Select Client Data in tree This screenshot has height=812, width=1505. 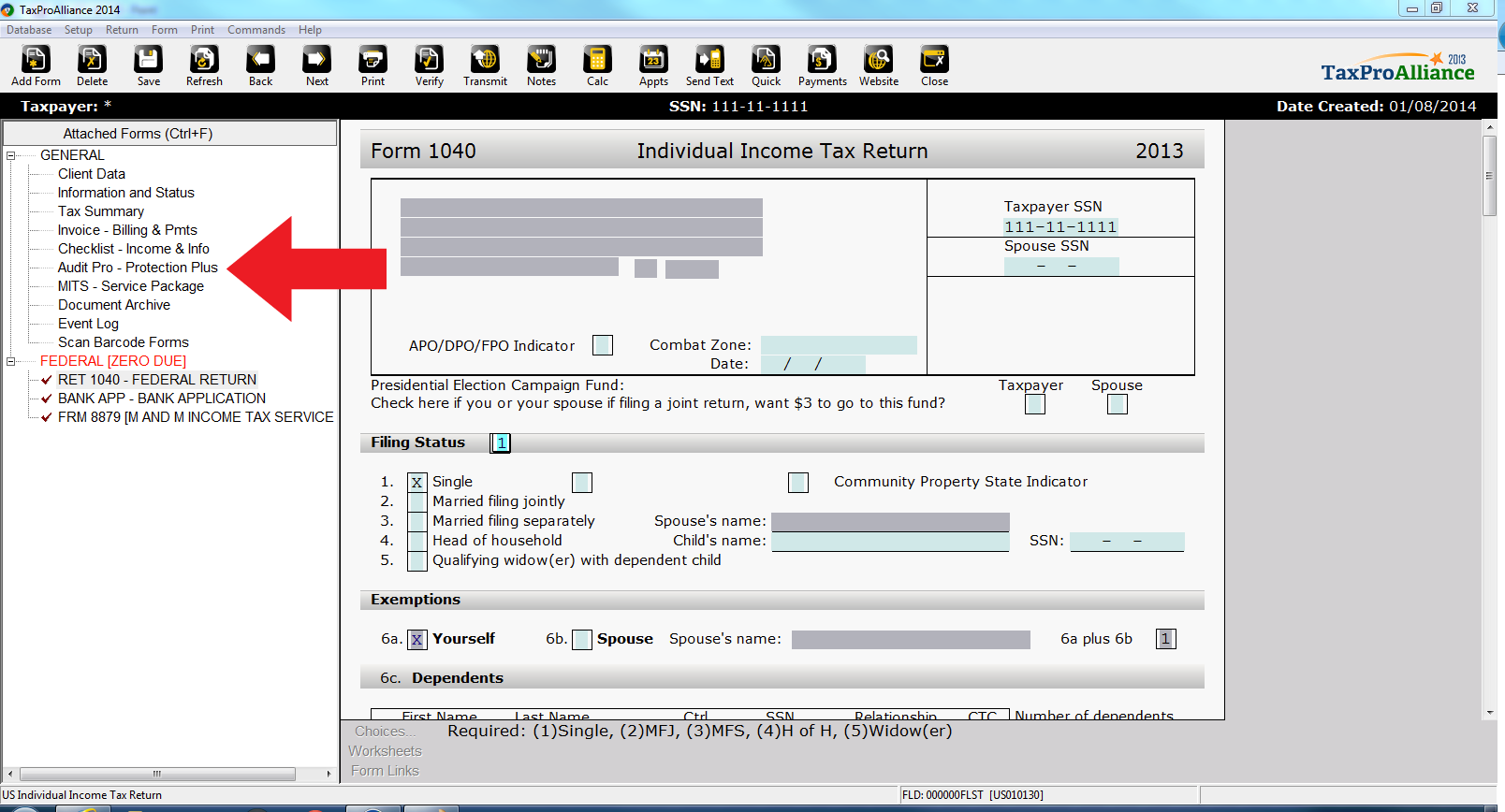click(x=92, y=174)
